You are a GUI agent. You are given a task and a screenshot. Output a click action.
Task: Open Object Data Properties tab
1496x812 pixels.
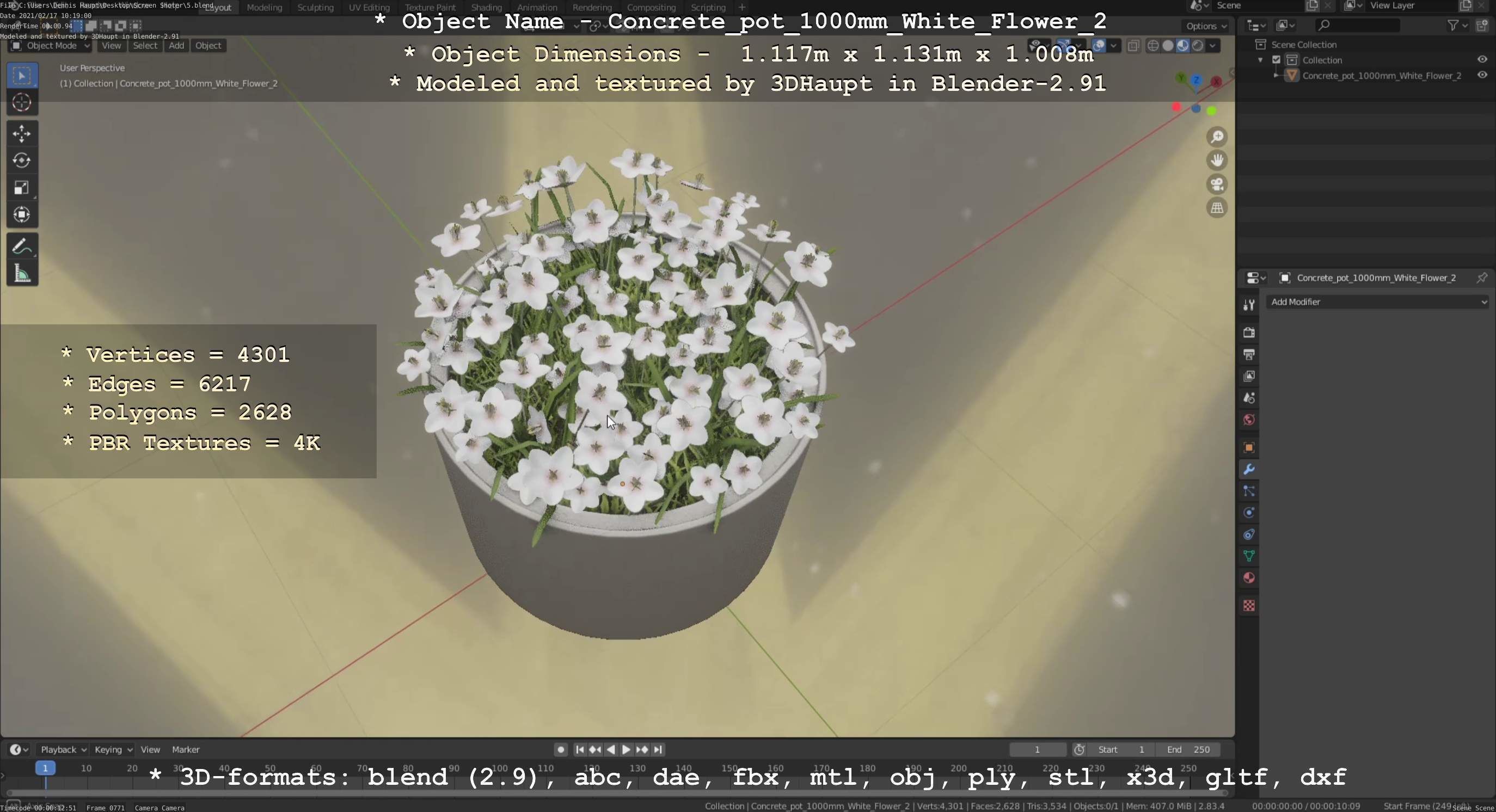[1249, 556]
